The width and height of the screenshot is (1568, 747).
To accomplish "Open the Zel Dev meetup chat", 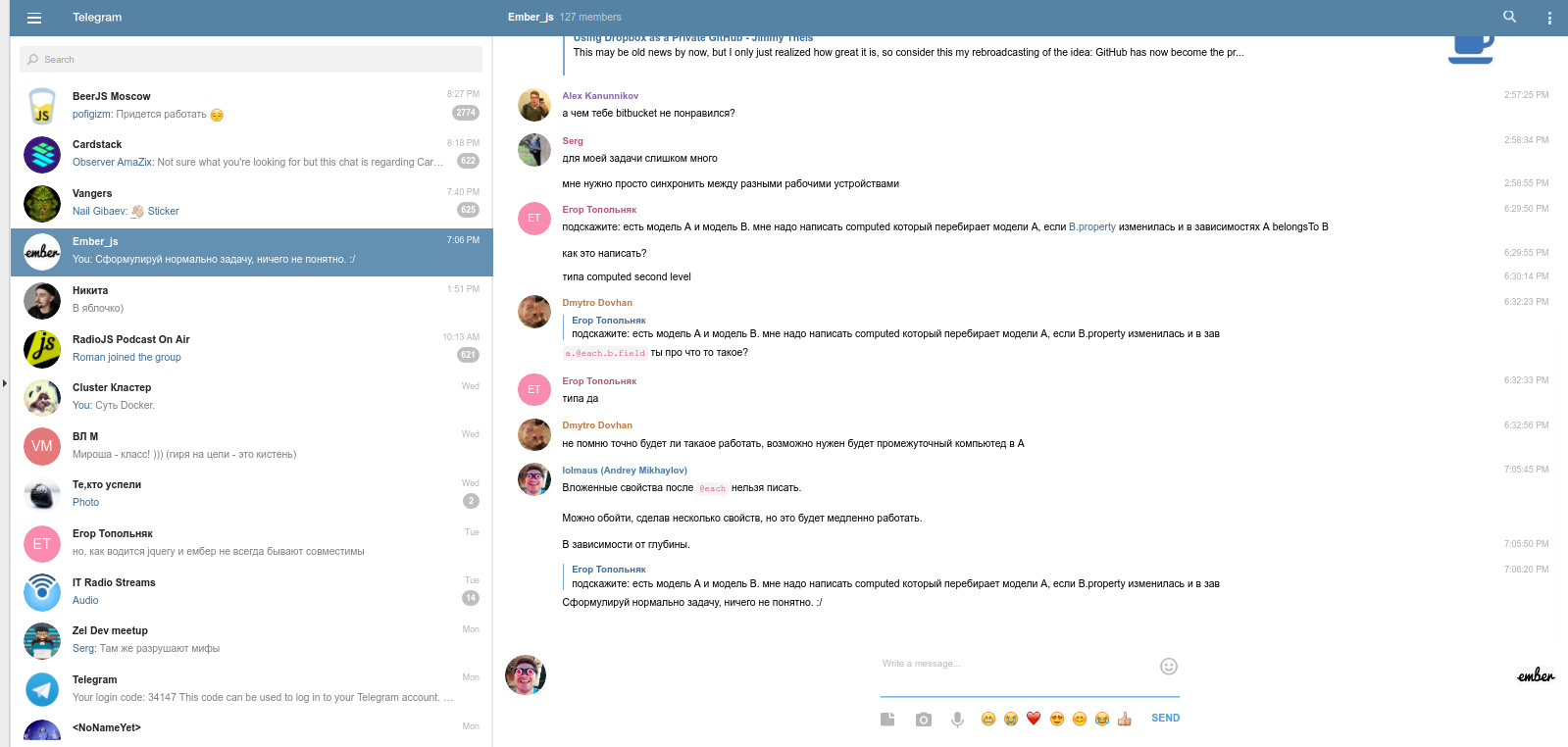I will 251,640.
